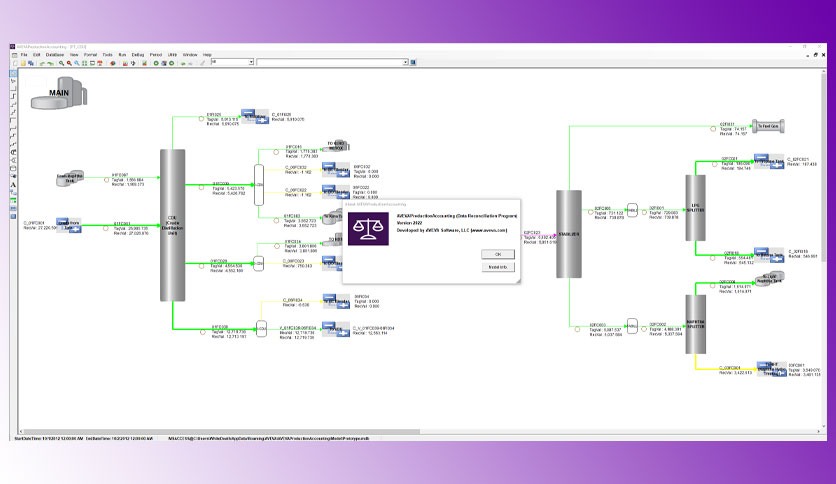The height and width of the screenshot is (484, 836).
Task: Click the new document toolbar icon
Action: [x=15, y=63]
